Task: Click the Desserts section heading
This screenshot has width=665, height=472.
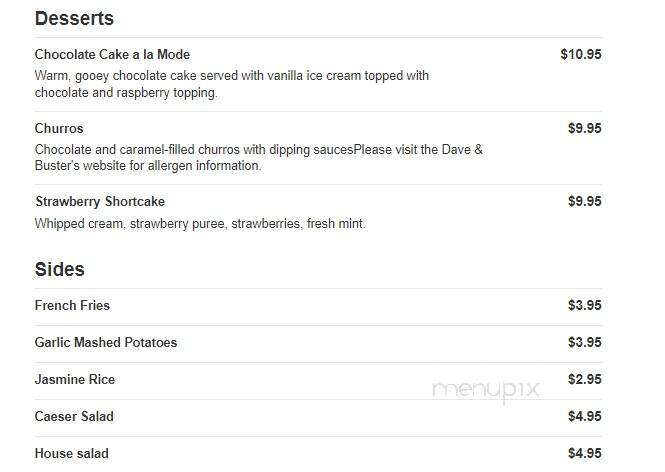Action: coord(74,19)
